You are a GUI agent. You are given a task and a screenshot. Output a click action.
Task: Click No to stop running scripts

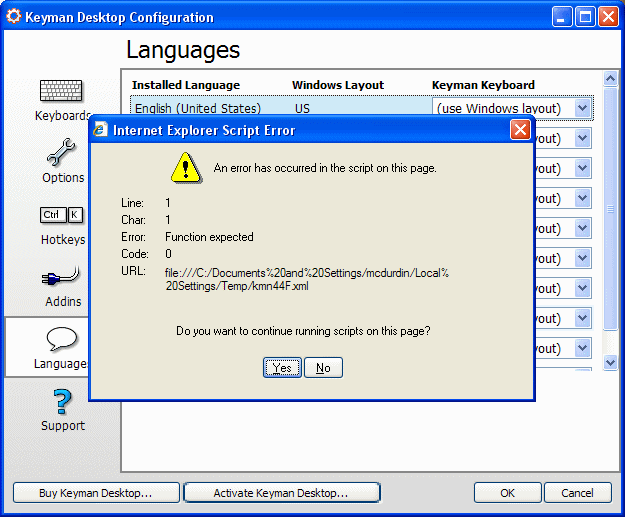click(323, 368)
